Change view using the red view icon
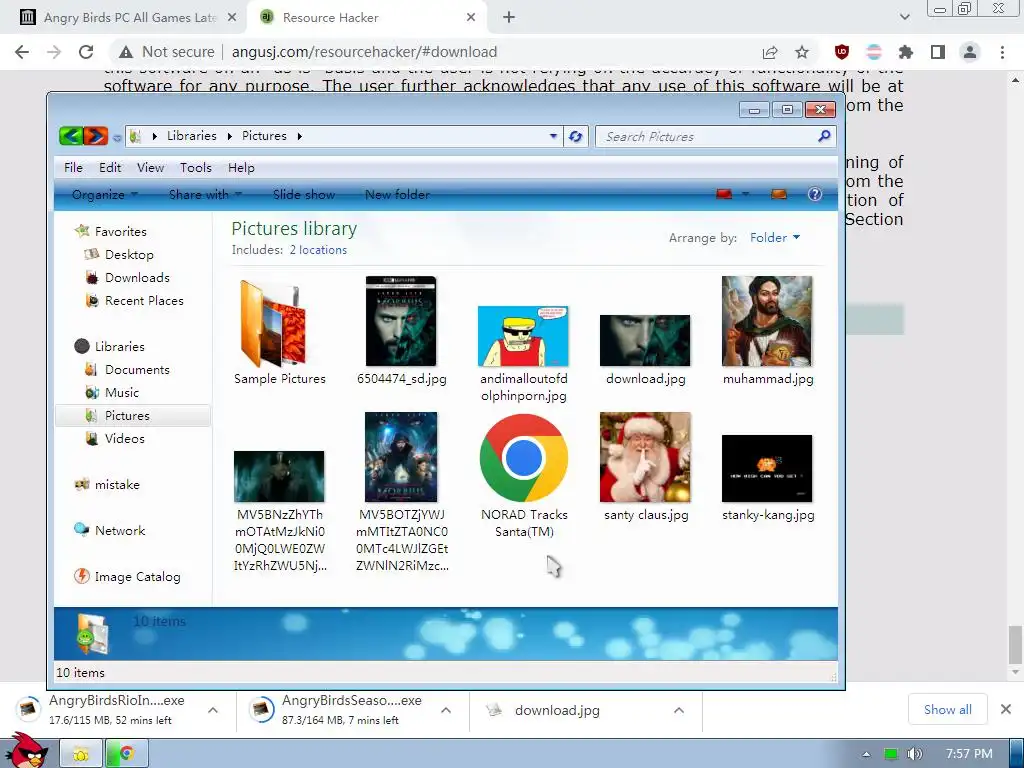This screenshot has height=768, width=1024. (724, 194)
